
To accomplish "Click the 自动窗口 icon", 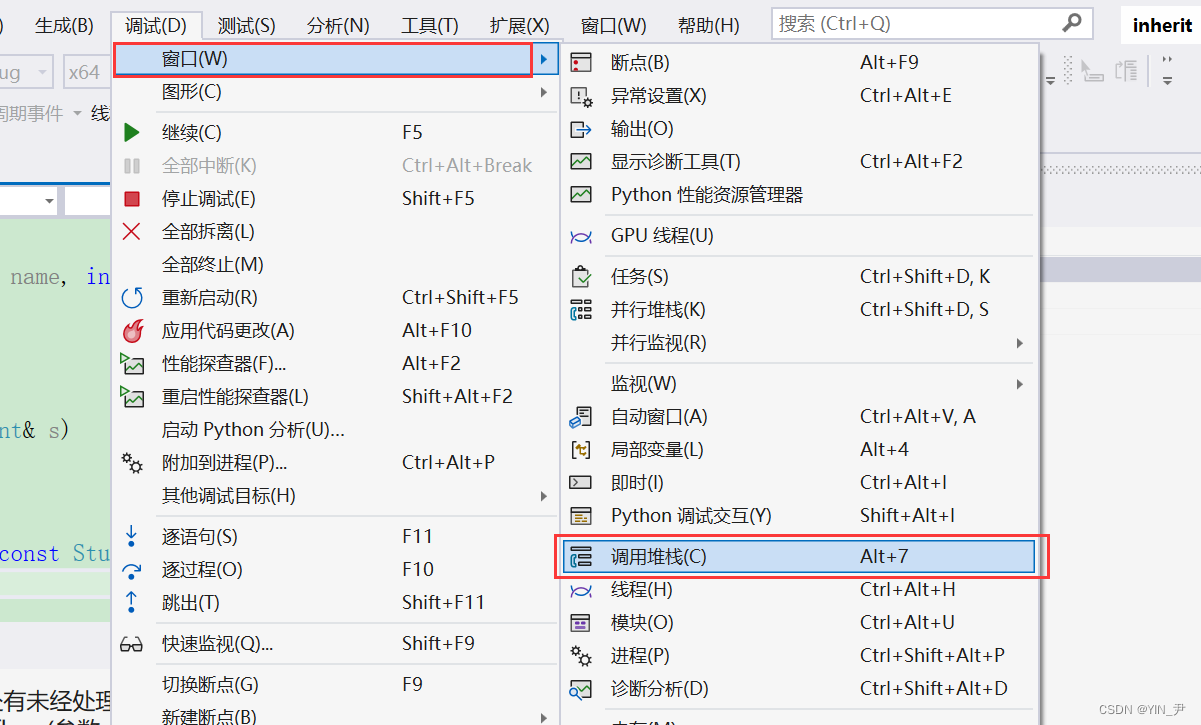I will pyautogui.click(x=581, y=416).
